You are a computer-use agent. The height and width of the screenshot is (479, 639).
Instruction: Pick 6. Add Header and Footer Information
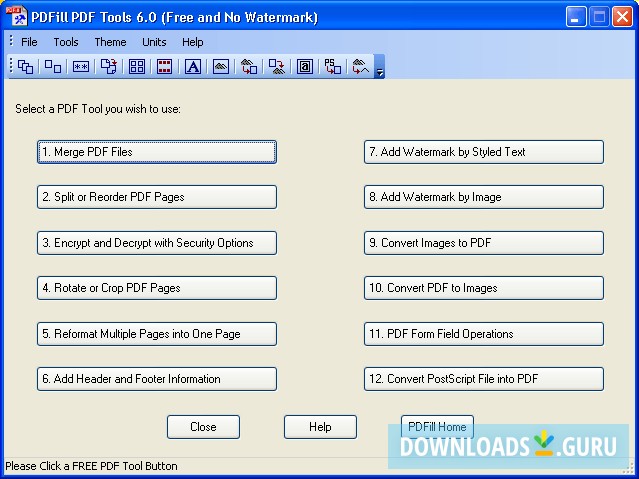pos(157,379)
